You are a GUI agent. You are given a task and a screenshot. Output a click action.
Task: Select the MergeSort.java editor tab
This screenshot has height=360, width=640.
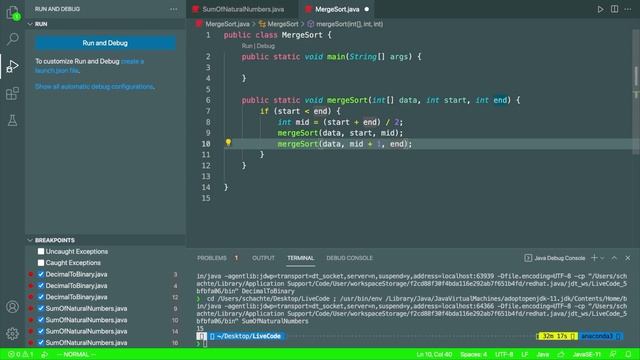coord(338,9)
